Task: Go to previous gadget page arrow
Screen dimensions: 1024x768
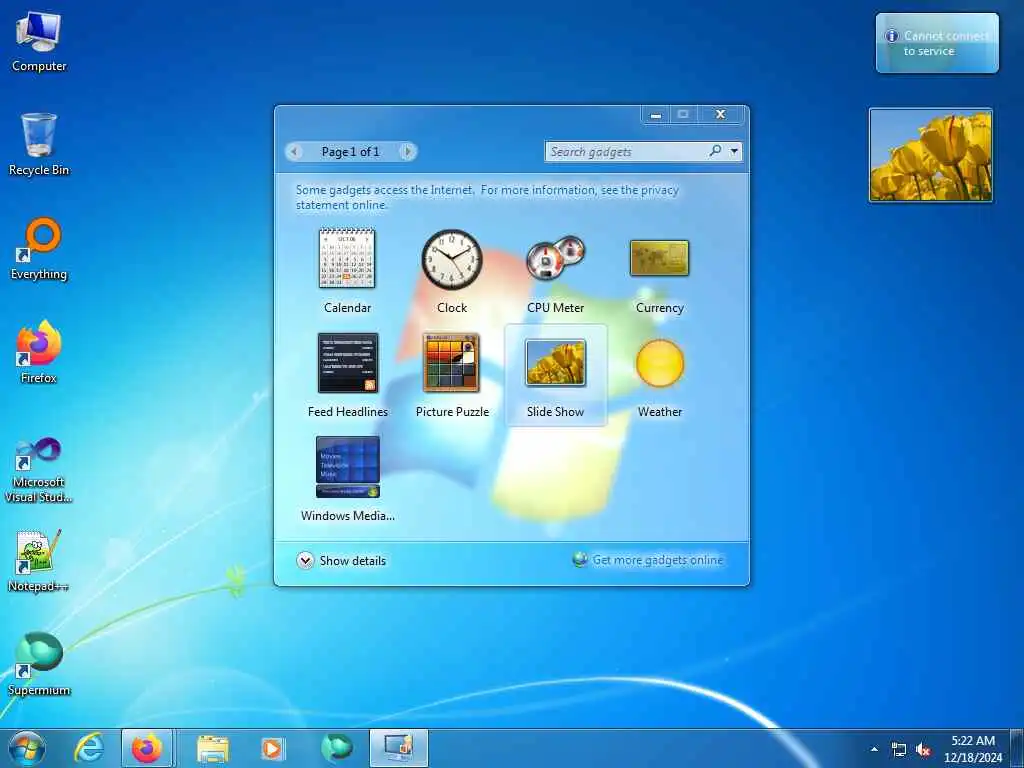Action: [294, 152]
